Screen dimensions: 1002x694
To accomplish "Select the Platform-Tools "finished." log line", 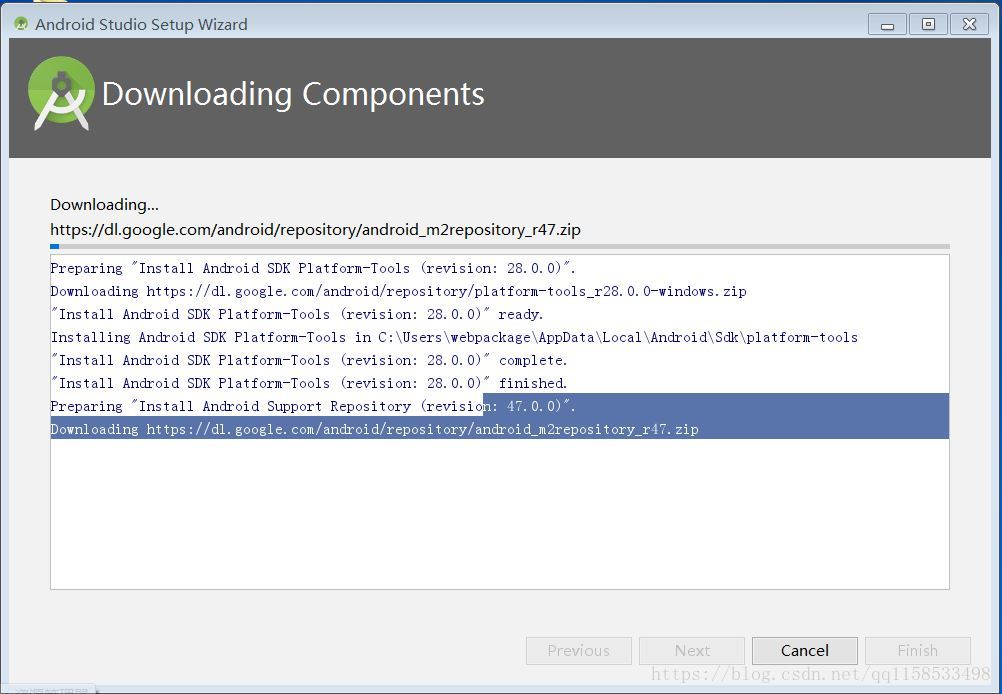I will coord(309,383).
